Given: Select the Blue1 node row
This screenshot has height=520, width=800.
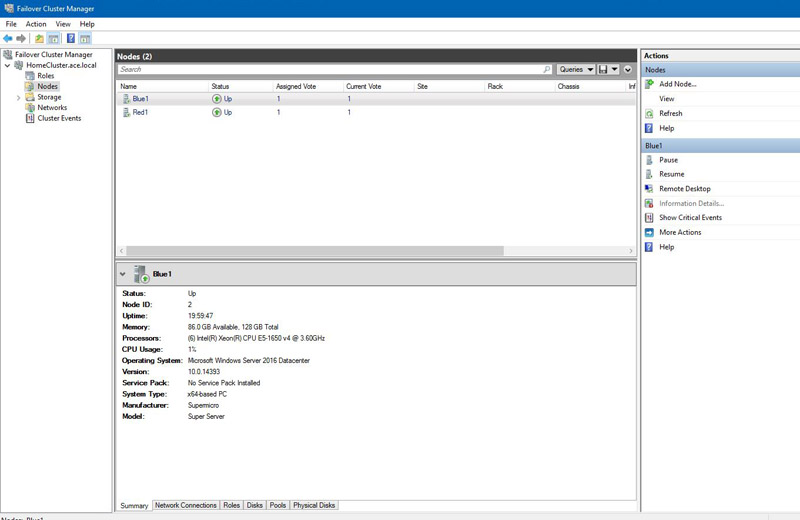Looking at the screenshot, I should pyautogui.click(x=377, y=99).
